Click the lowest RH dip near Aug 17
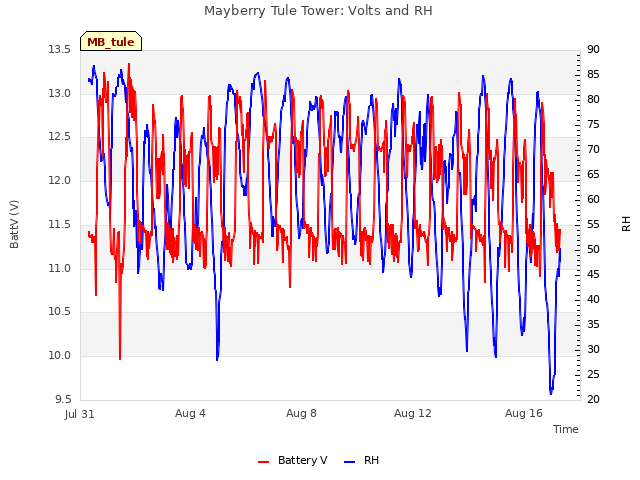 click(x=551, y=393)
